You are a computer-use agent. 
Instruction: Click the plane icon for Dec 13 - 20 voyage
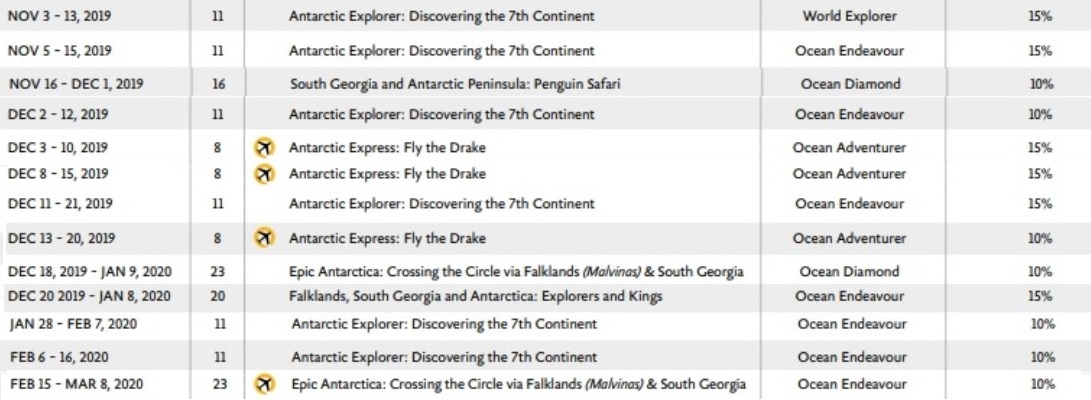tap(263, 239)
